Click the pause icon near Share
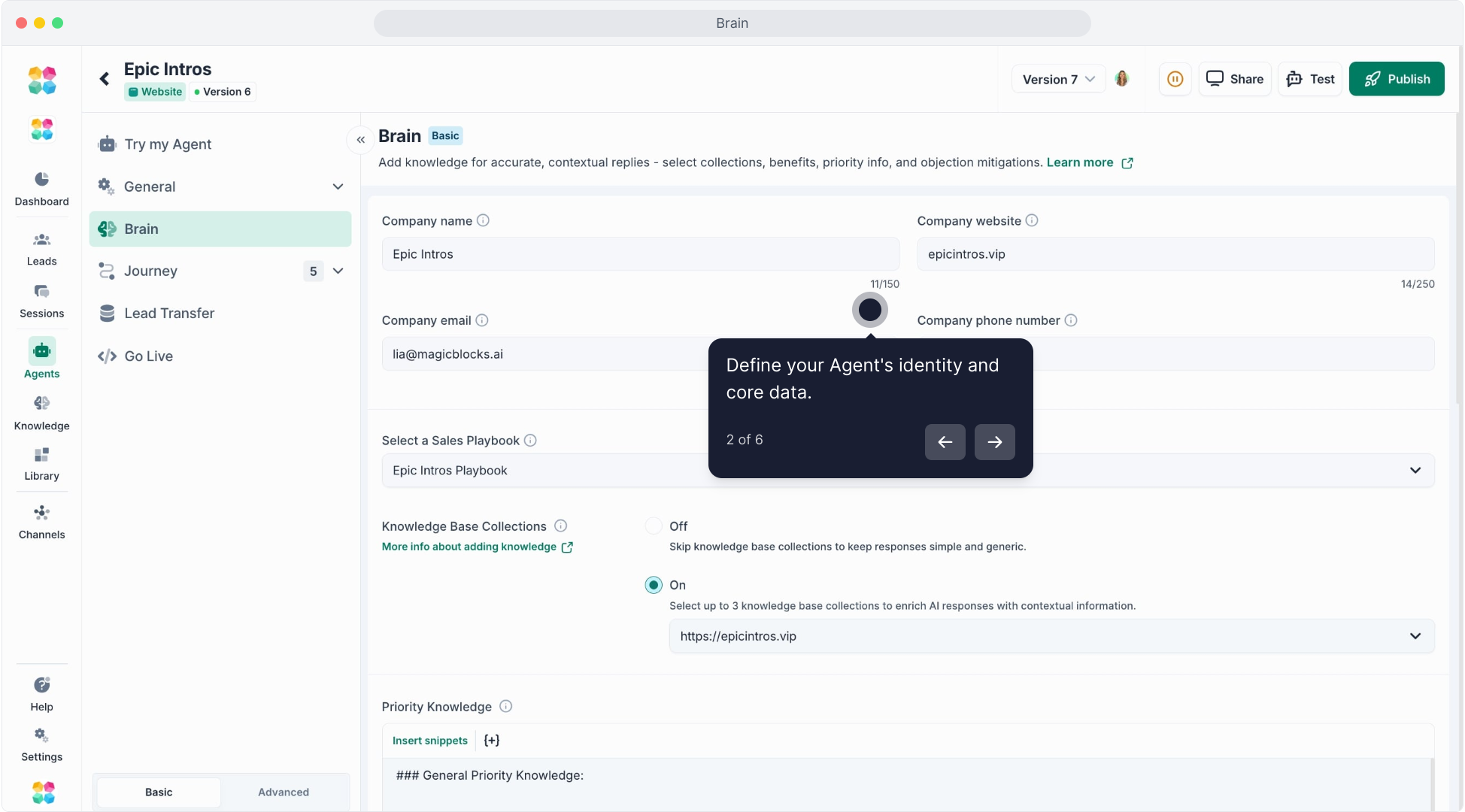The width and height of the screenshot is (1465, 812). pyautogui.click(x=1175, y=79)
